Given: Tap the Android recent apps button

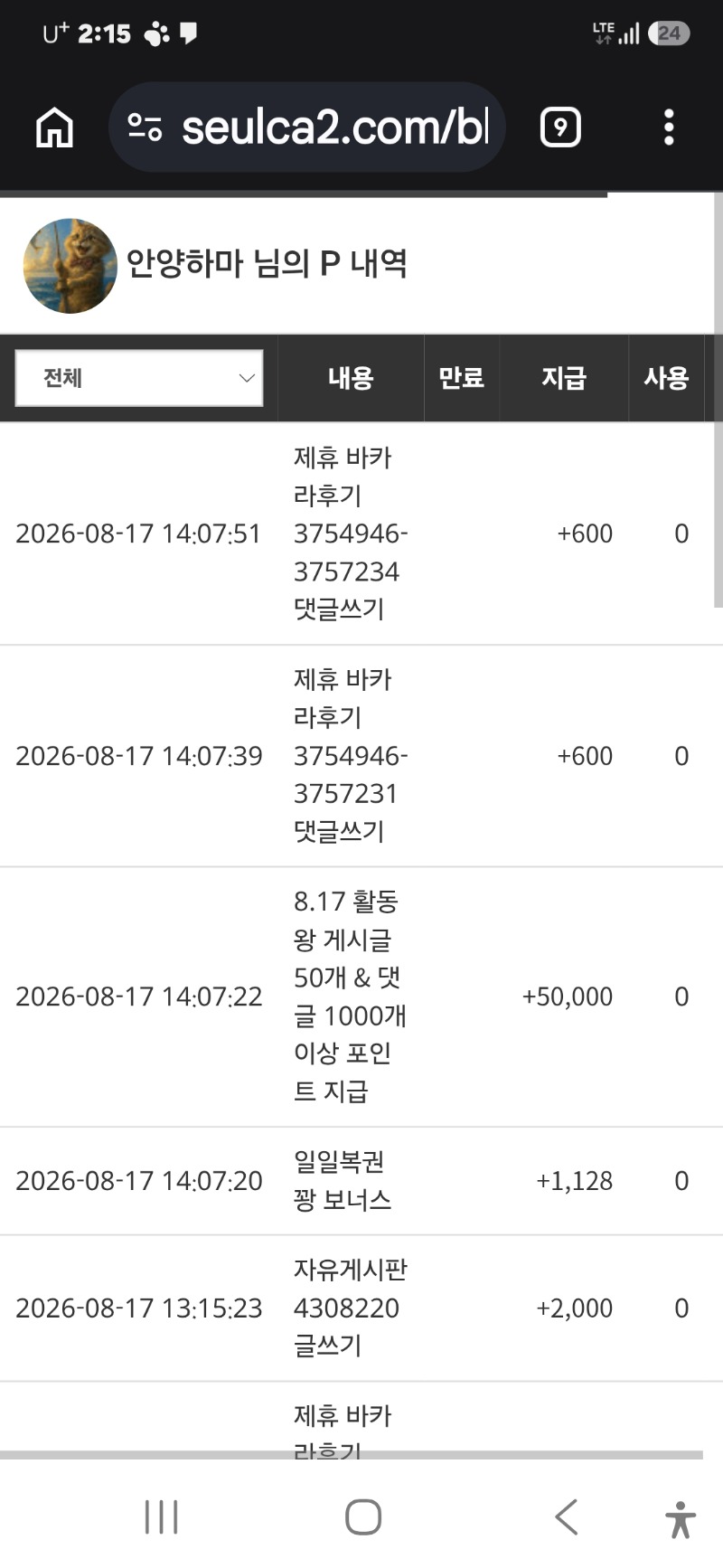Looking at the screenshot, I should tap(162, 1516).
